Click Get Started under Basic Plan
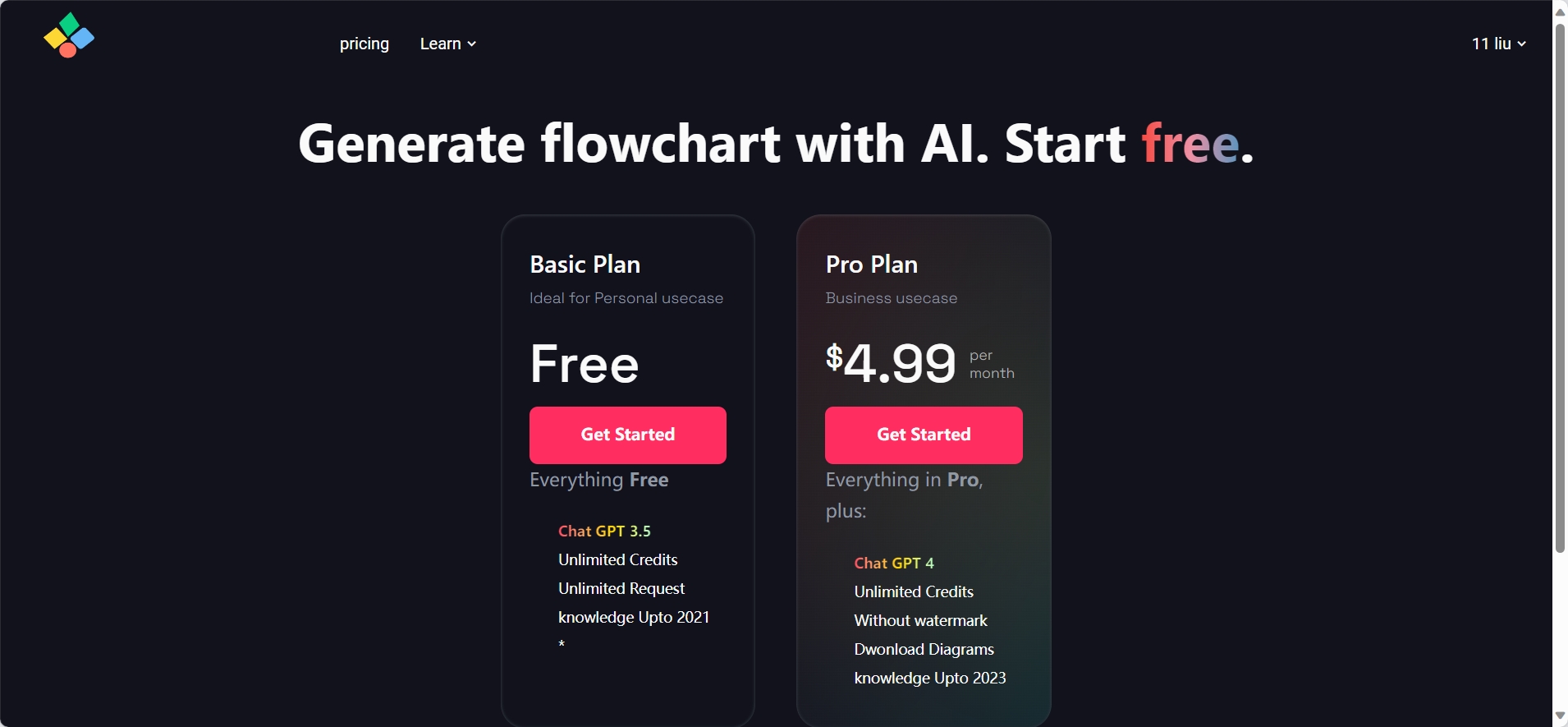The width and height of the screenshot is (1568, 727). coord(628,435)
